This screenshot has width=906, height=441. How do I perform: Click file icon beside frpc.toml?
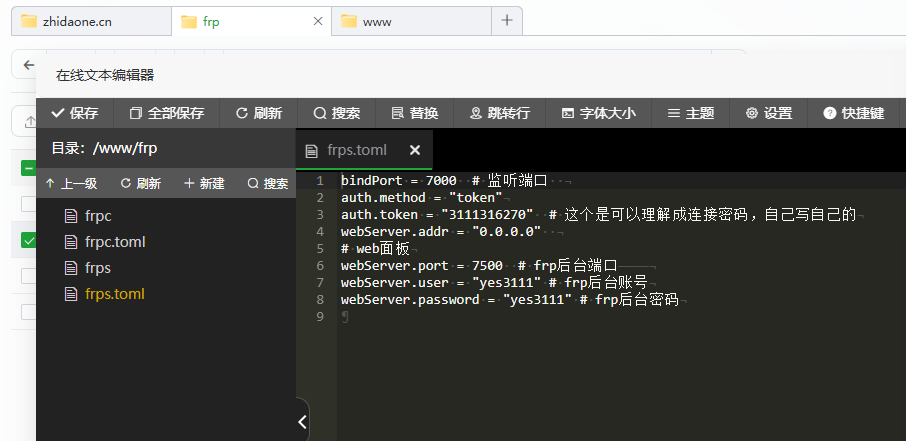[x=71, y=242]
